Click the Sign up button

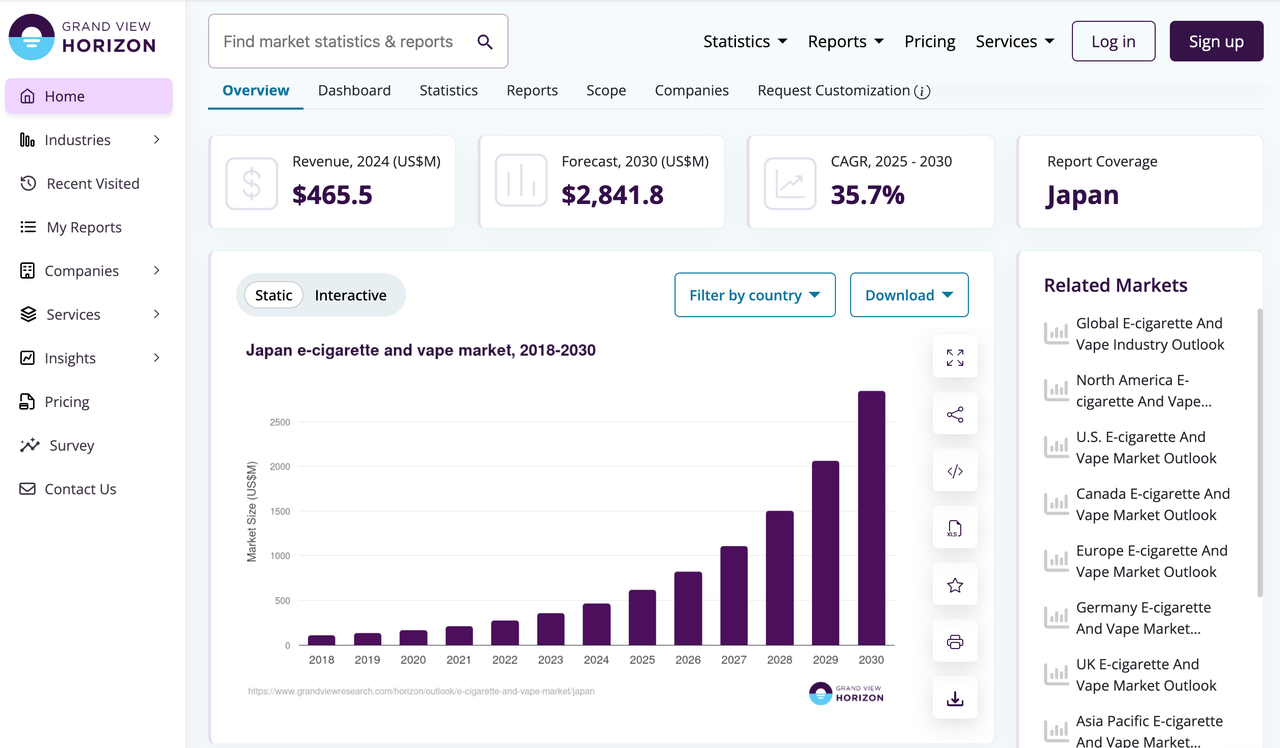(1216, 41)
